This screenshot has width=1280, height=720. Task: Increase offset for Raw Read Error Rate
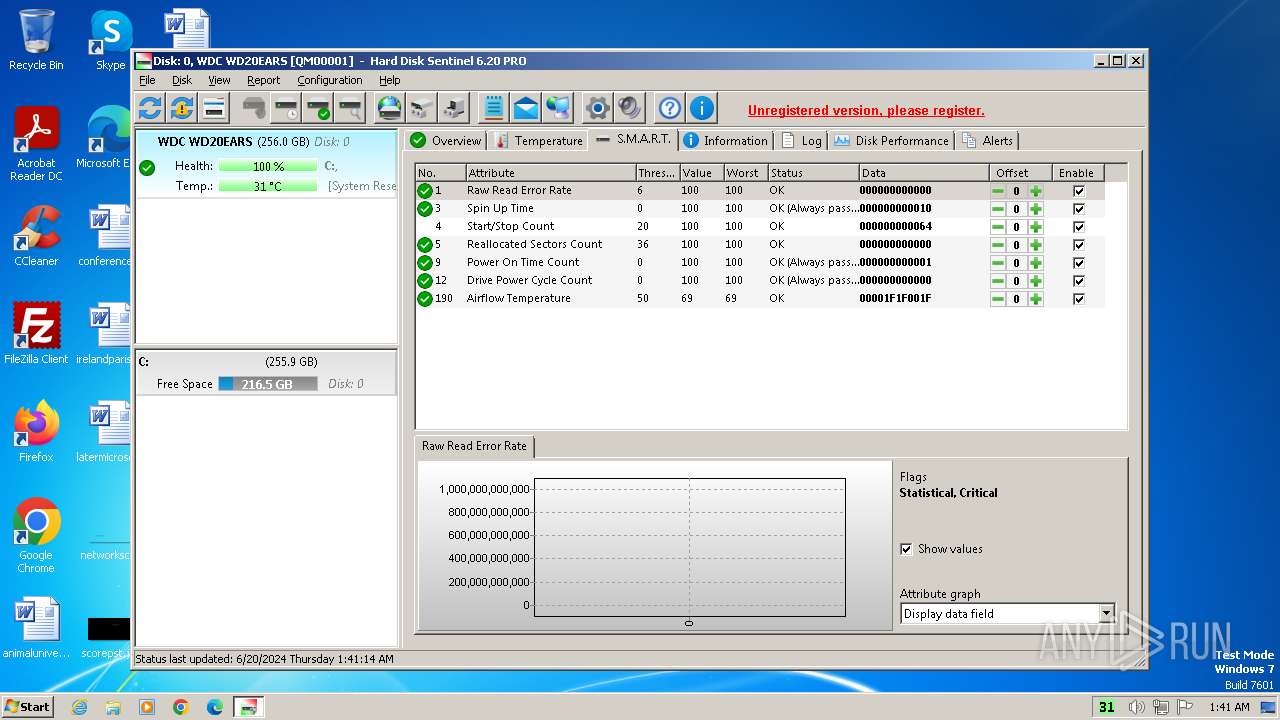point(1036,191)
